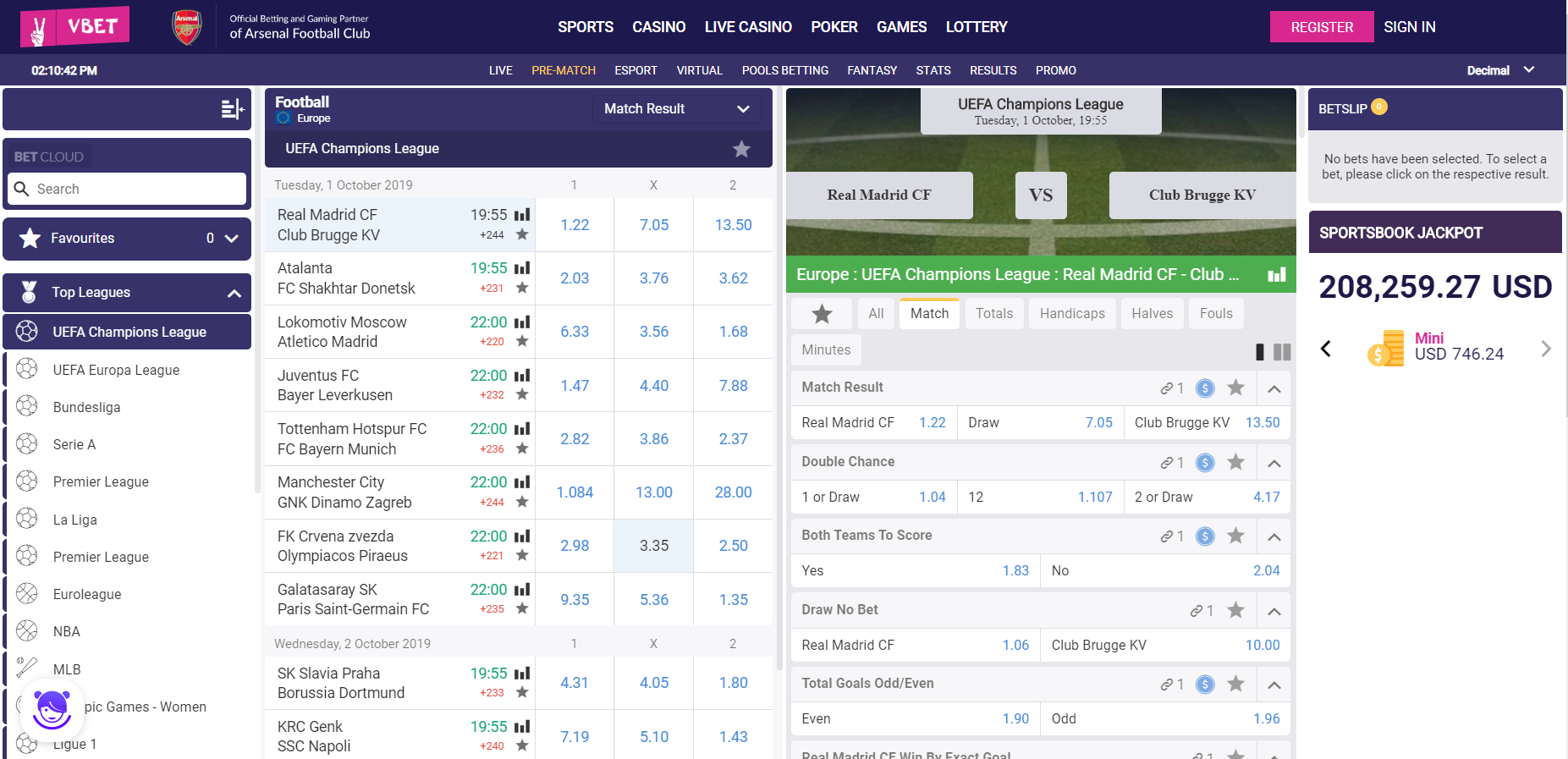Open statistics icon for Manchester City match
Viewport: 1568px width, 759px height.
522,482
